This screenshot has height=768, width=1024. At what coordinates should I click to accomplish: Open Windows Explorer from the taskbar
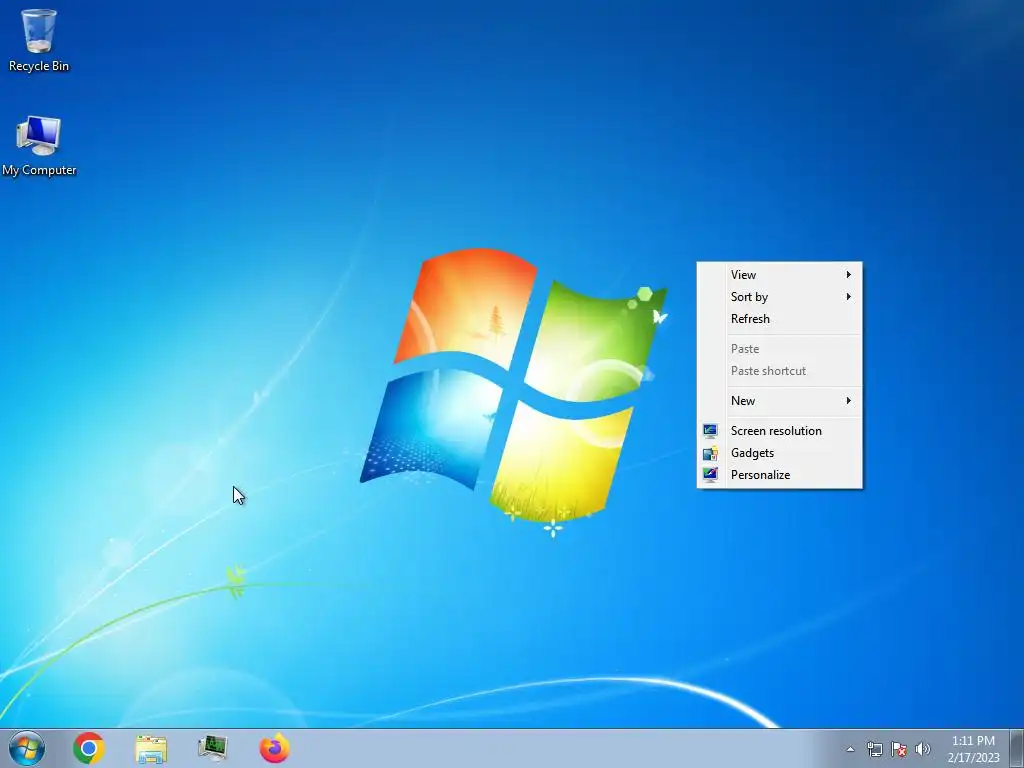(x=151, y=748)
